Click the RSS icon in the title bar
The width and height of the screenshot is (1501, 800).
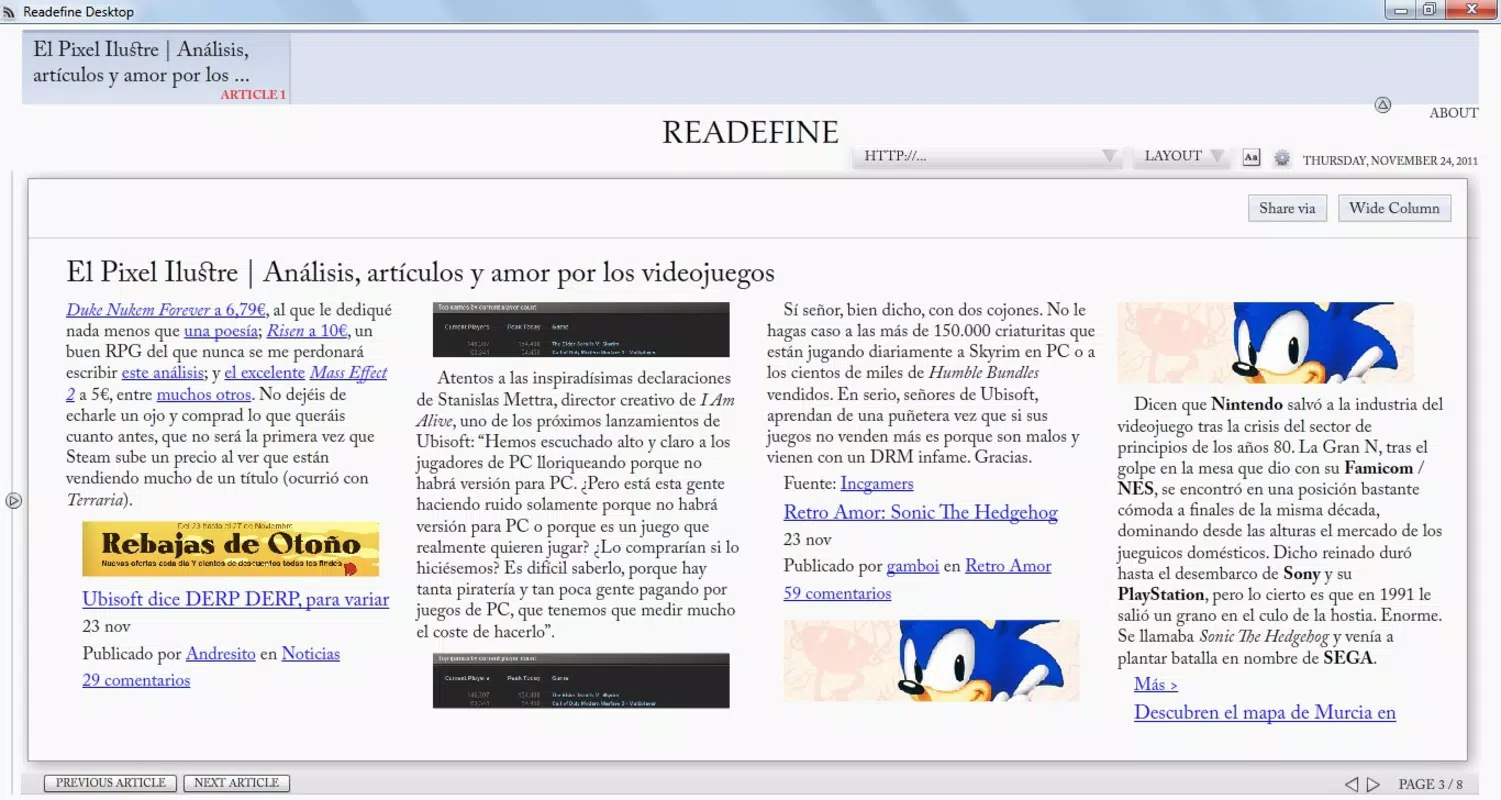pyautogui.click(x=10, y=12)
